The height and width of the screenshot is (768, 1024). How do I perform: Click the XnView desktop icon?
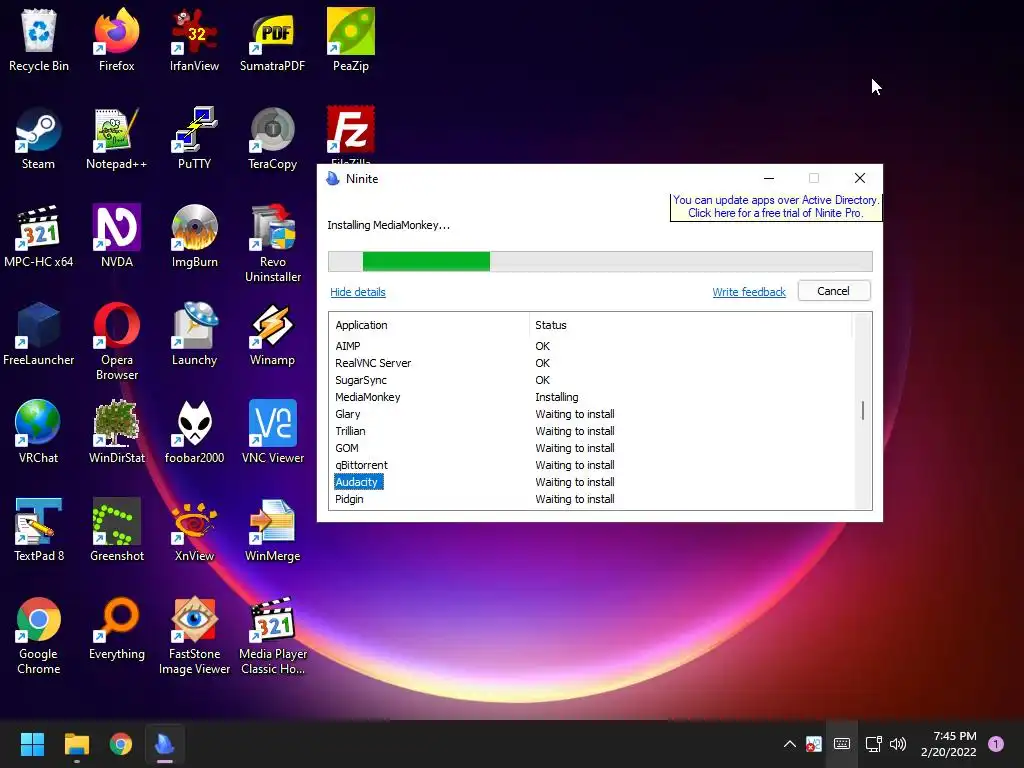click(194, 530)
